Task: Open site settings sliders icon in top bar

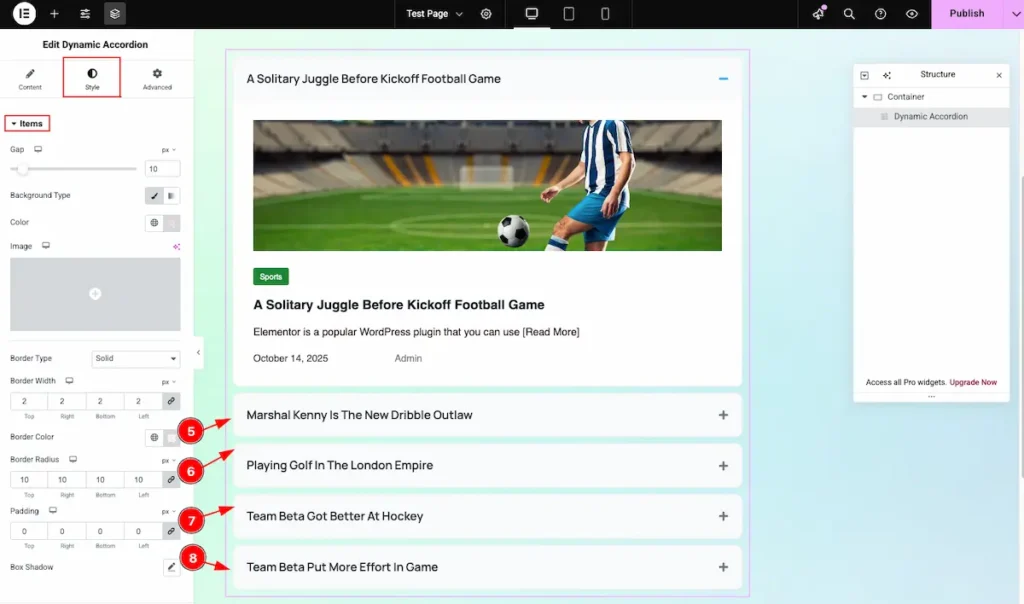Action: click(x=85, y=14)
